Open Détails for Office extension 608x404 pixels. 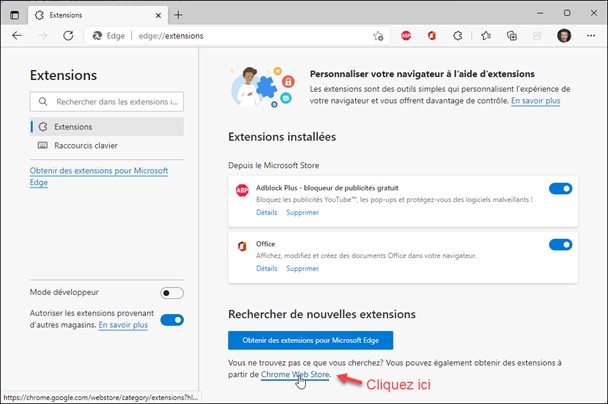tap(266, 268)
